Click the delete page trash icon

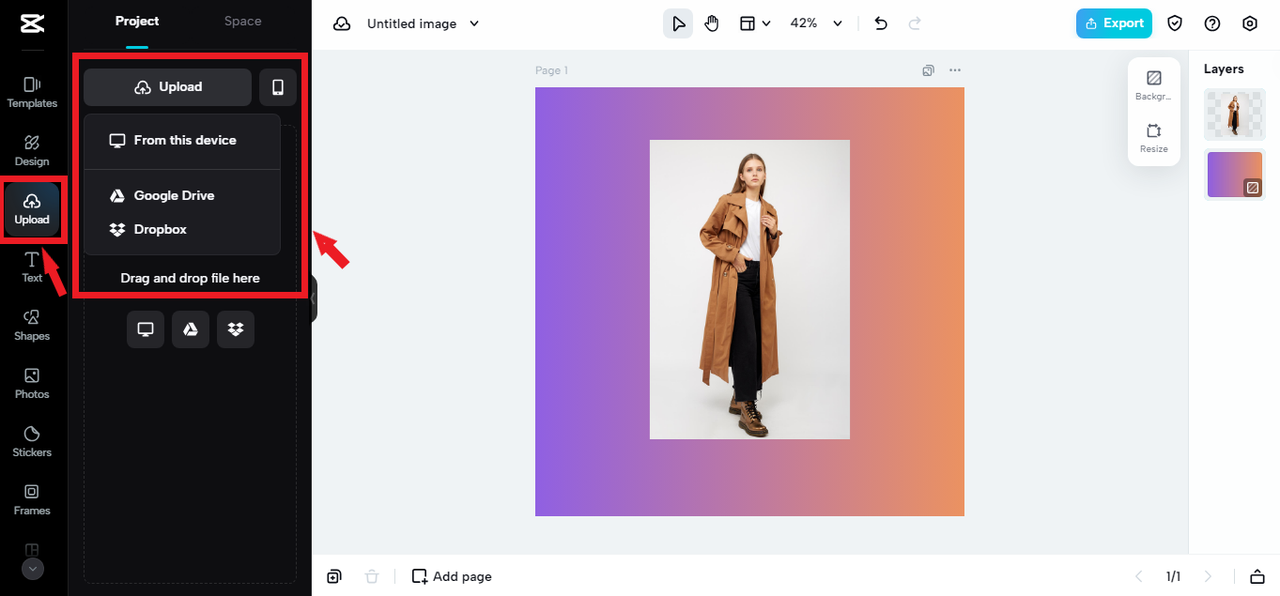(372, 577)
